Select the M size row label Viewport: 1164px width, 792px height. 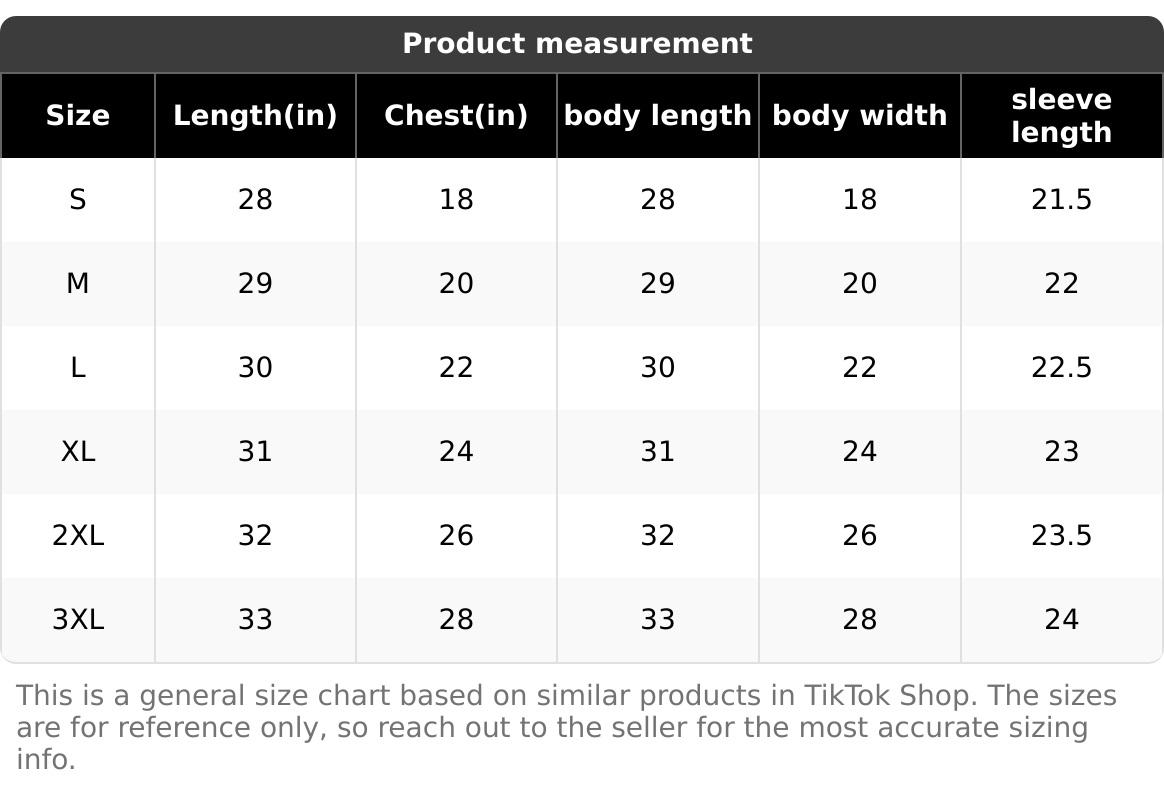click(x=77, y=284)
